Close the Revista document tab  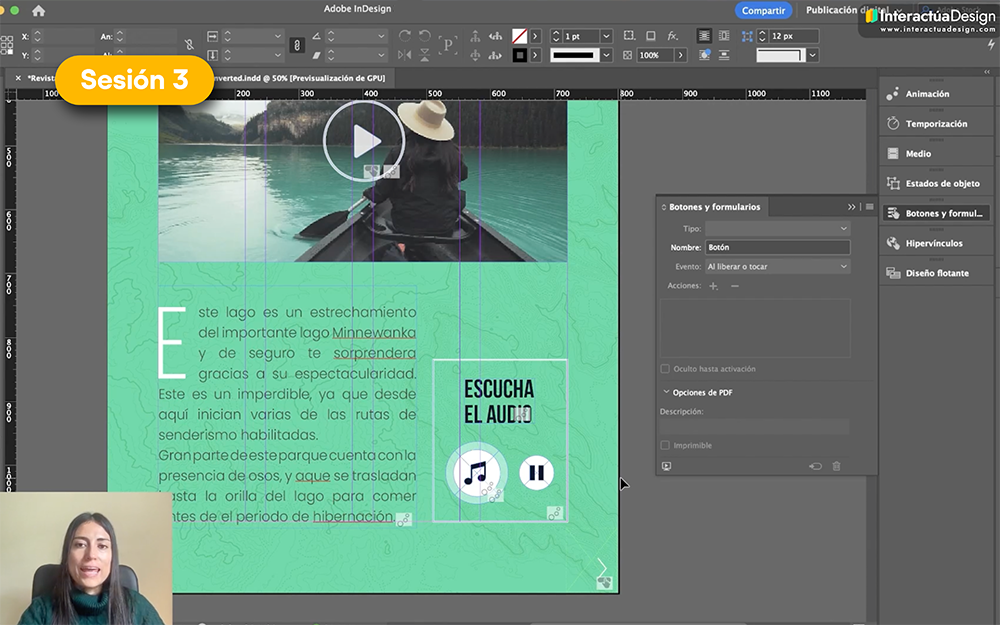coord(18,78)
